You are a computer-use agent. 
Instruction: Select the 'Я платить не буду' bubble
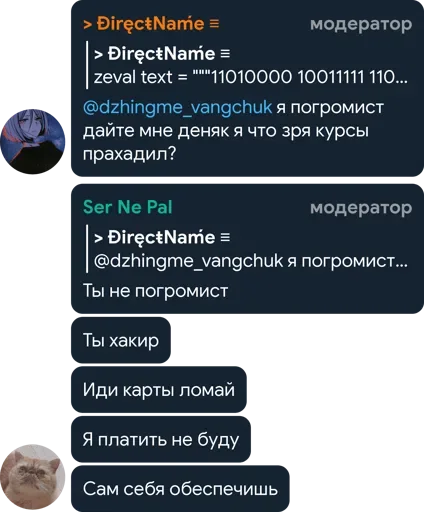(161, 439)
